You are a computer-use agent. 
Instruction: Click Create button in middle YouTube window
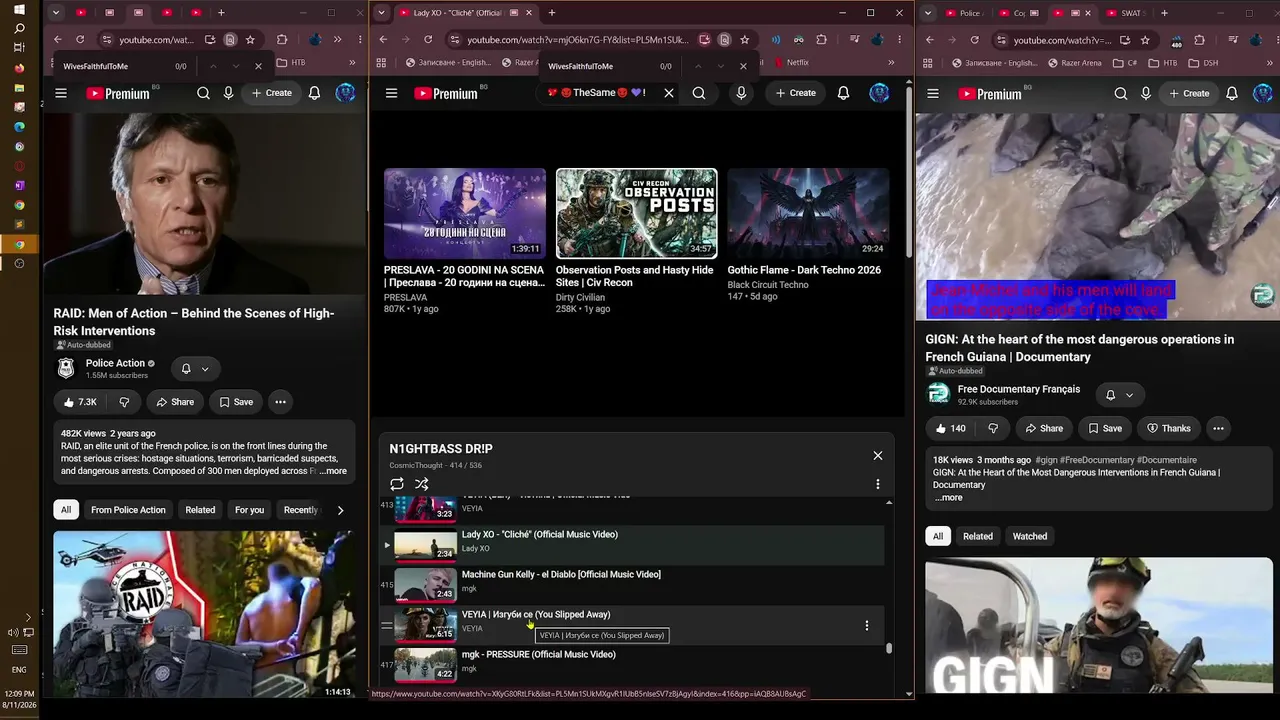pos(795,93)
